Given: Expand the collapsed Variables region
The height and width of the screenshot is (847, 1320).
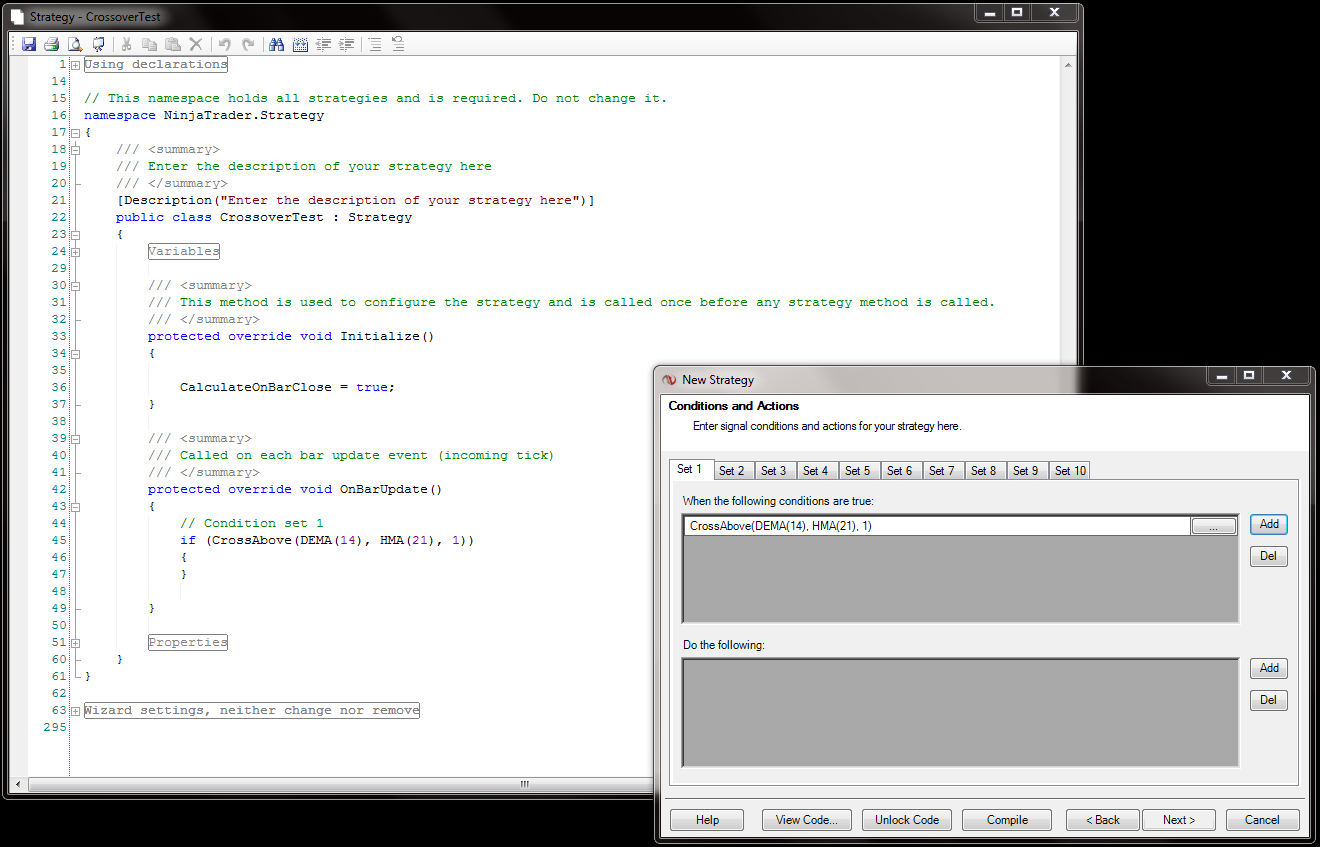Looking at the screenshot, I should pyautogui.click(x=75, y=252).
